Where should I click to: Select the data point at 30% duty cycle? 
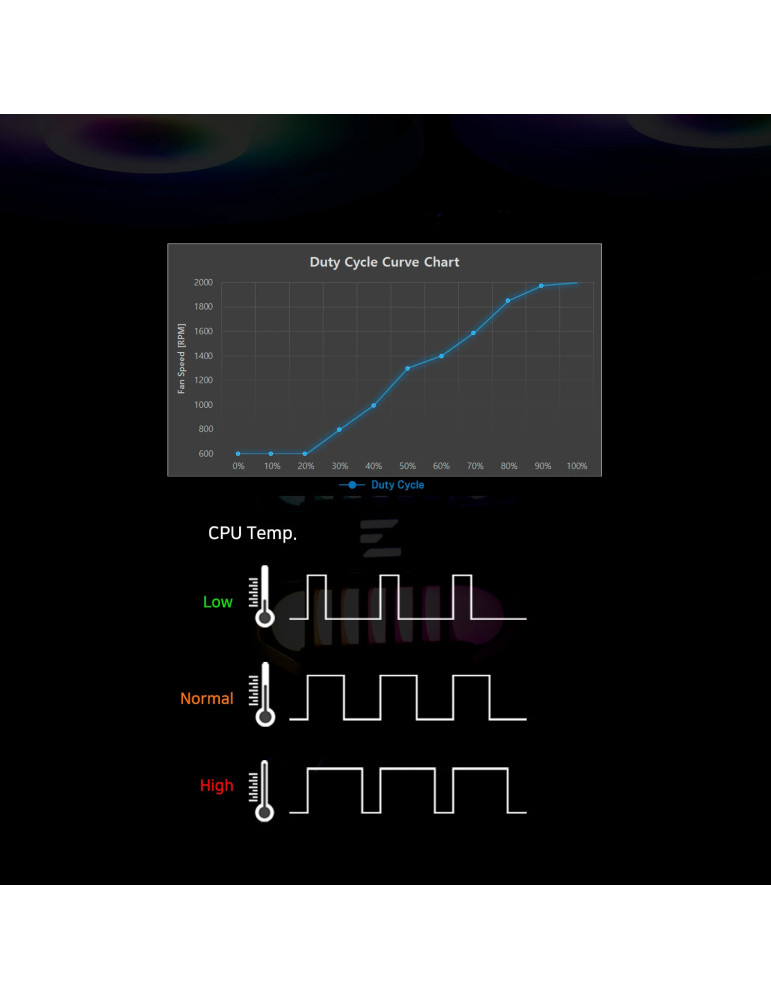click(x=339, y=430)
